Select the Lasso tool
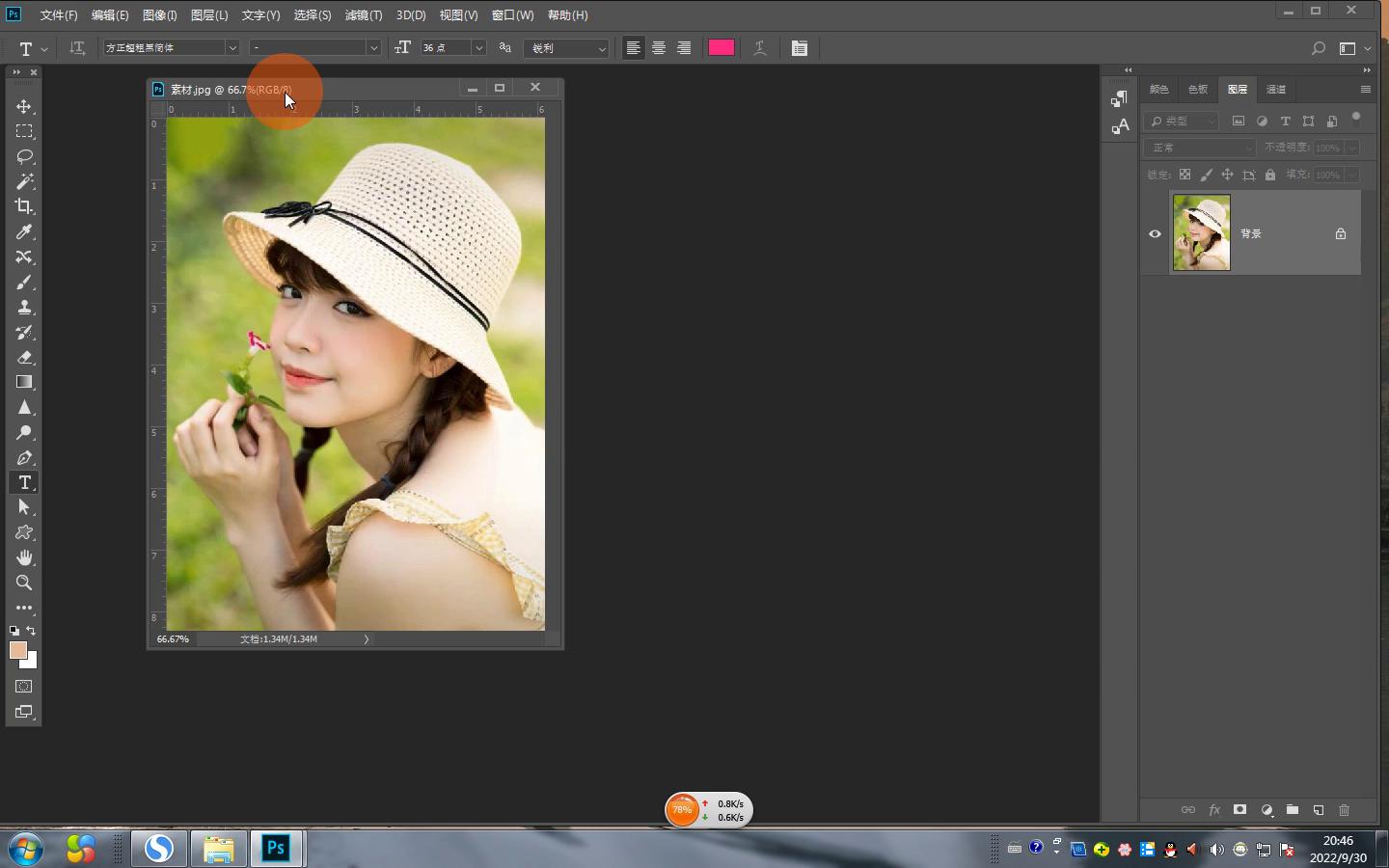The image size is (1389, 868). pyautogui.click(x=24, y=156)
